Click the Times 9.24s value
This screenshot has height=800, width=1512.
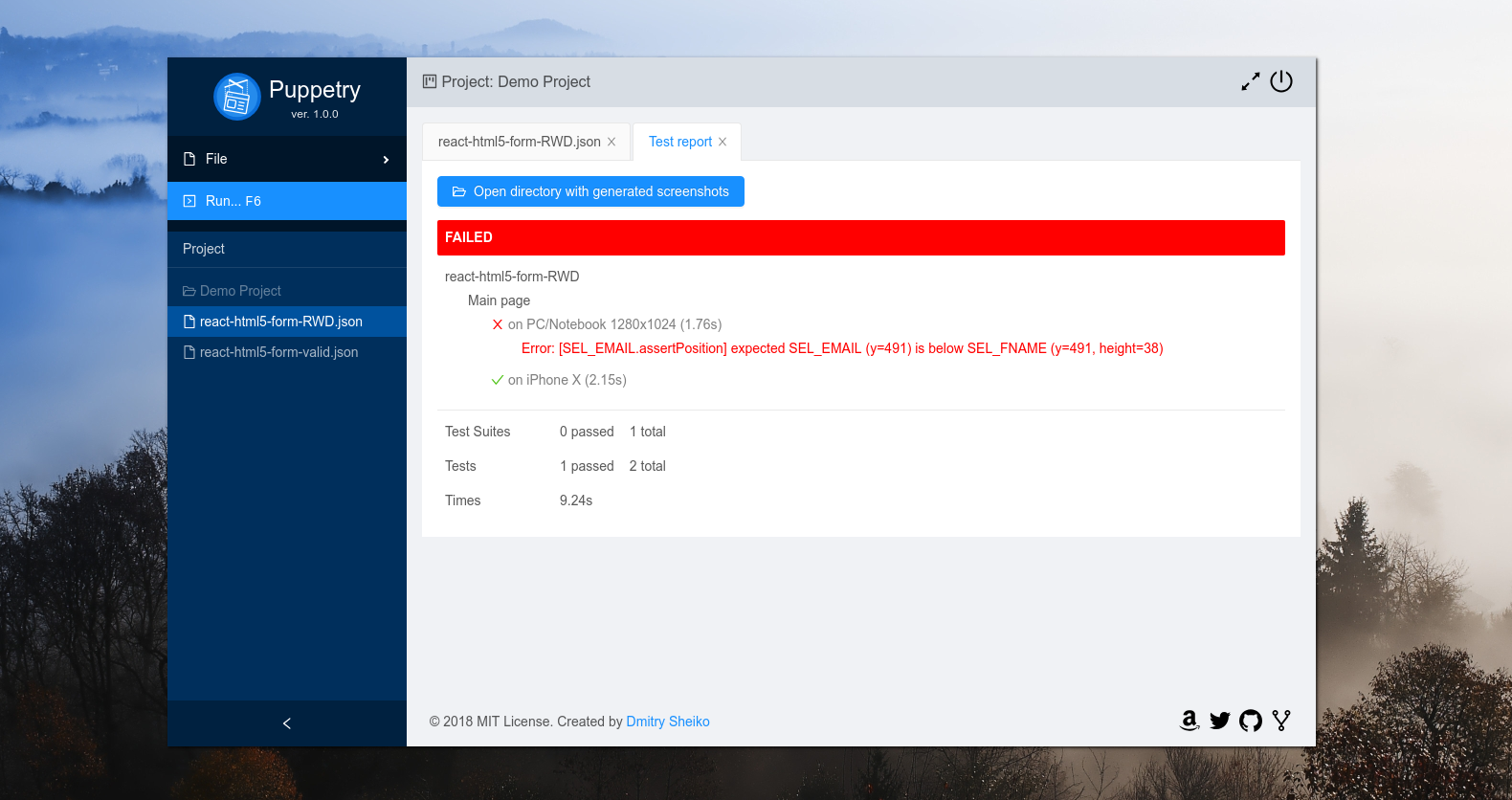point(576,500)
